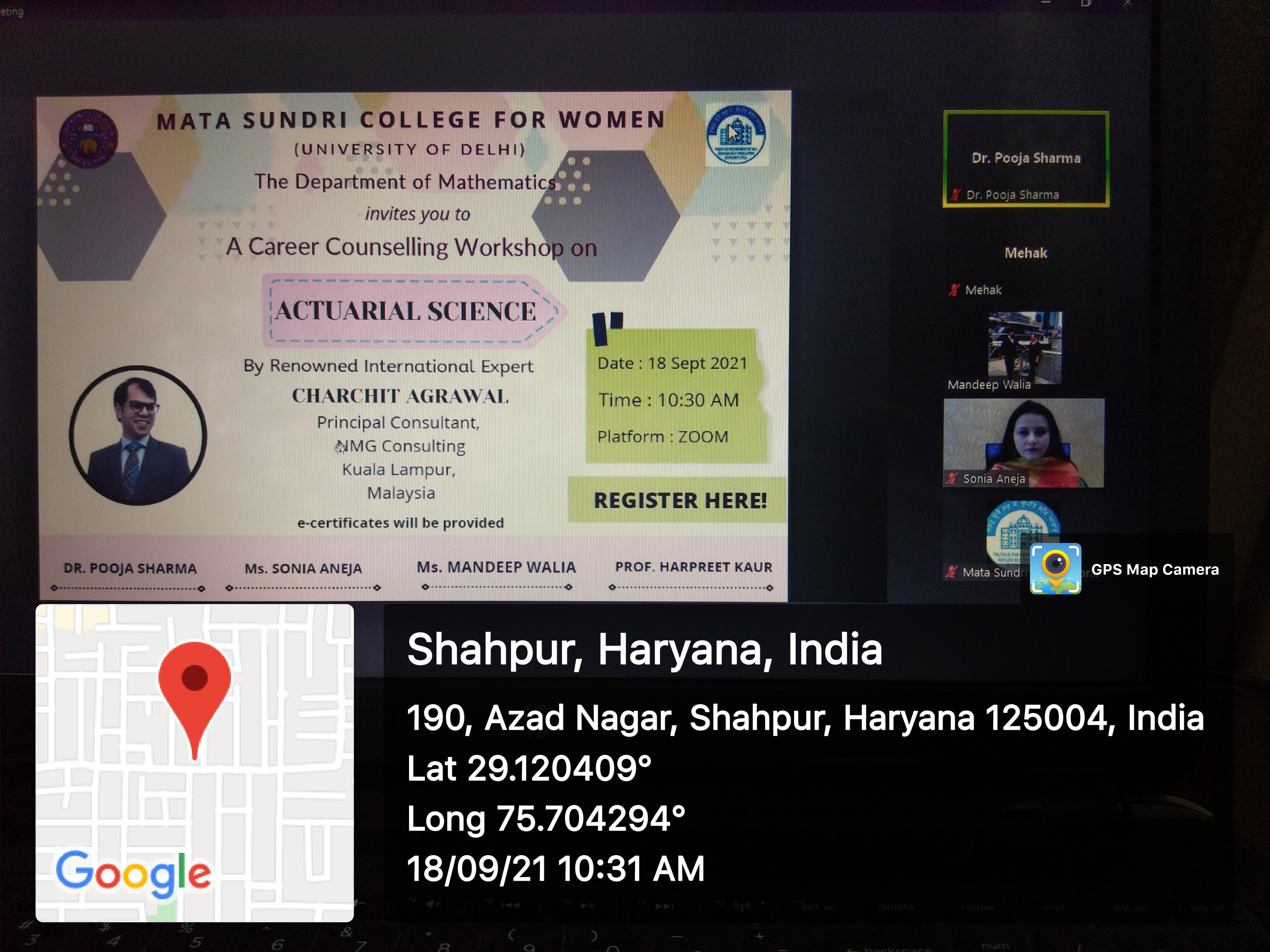The height and width of the screenshot is (952, 1270).
Task: Click 'Shahpur, Haryana, India' location heading
Action: point(645,650)
